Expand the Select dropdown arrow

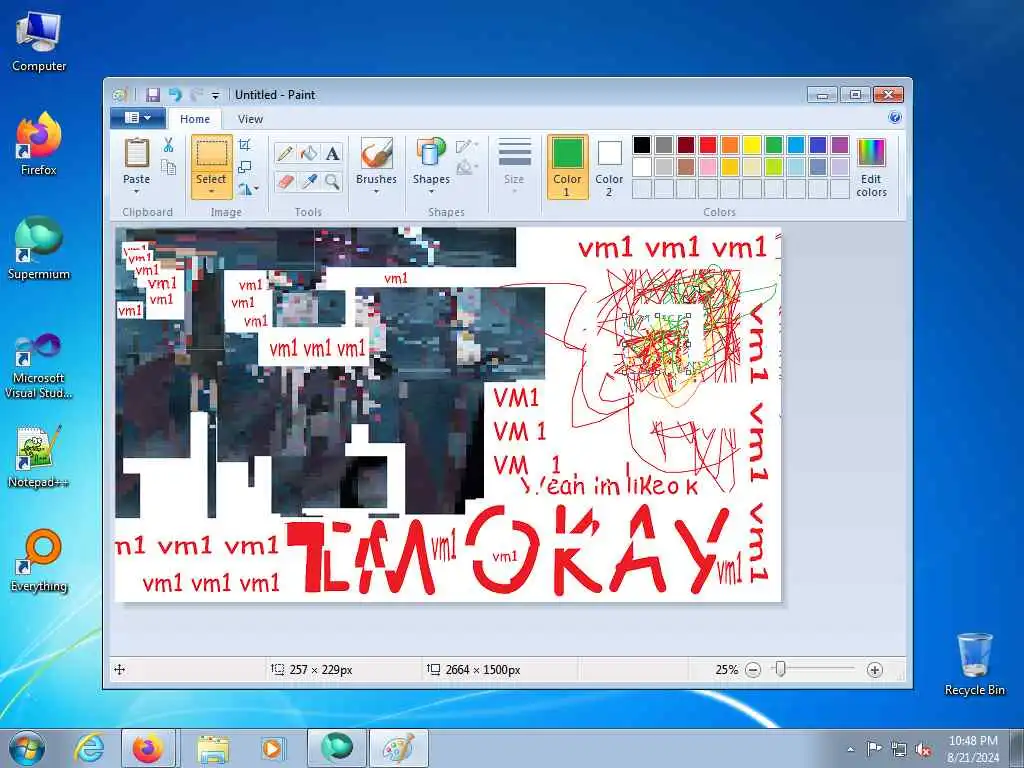click(x=212, y=191)
